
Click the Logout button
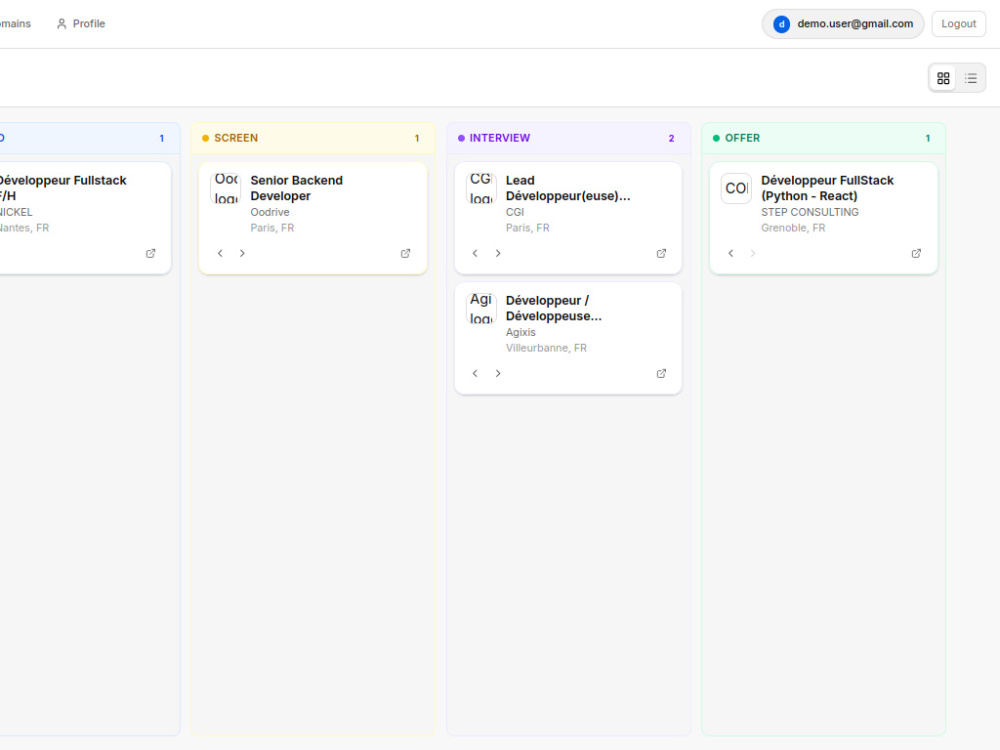(x=958, y=24)
